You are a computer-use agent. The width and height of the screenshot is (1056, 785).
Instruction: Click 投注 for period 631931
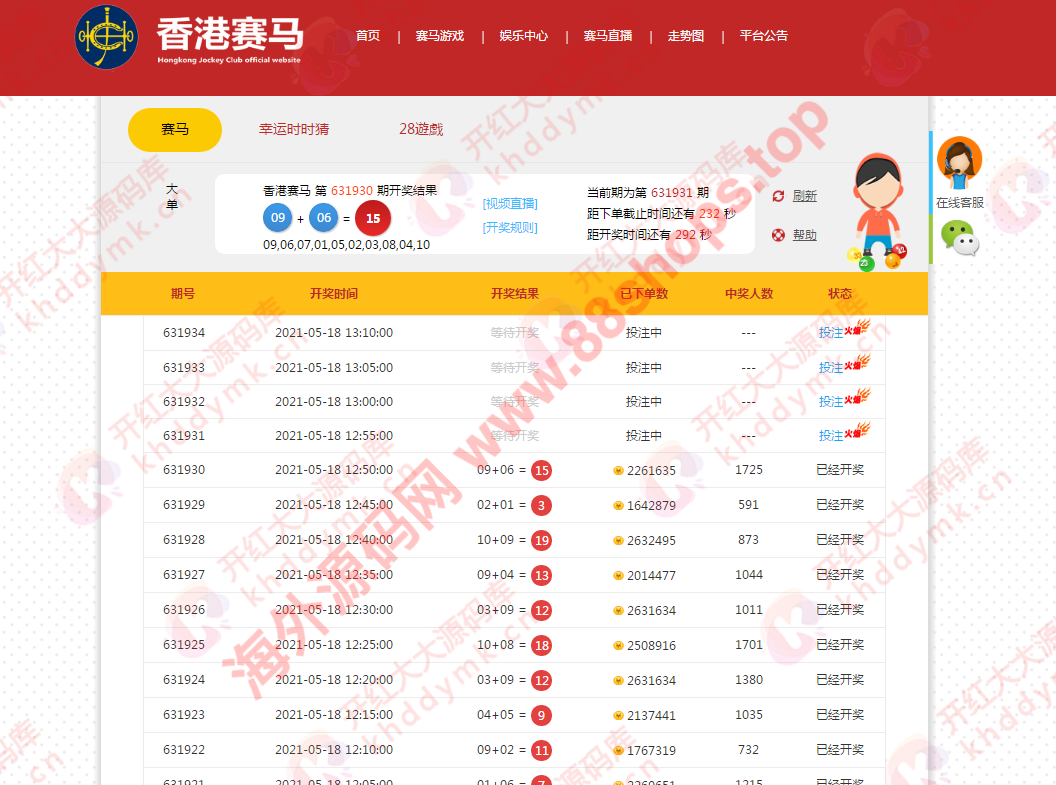[831, 436]
